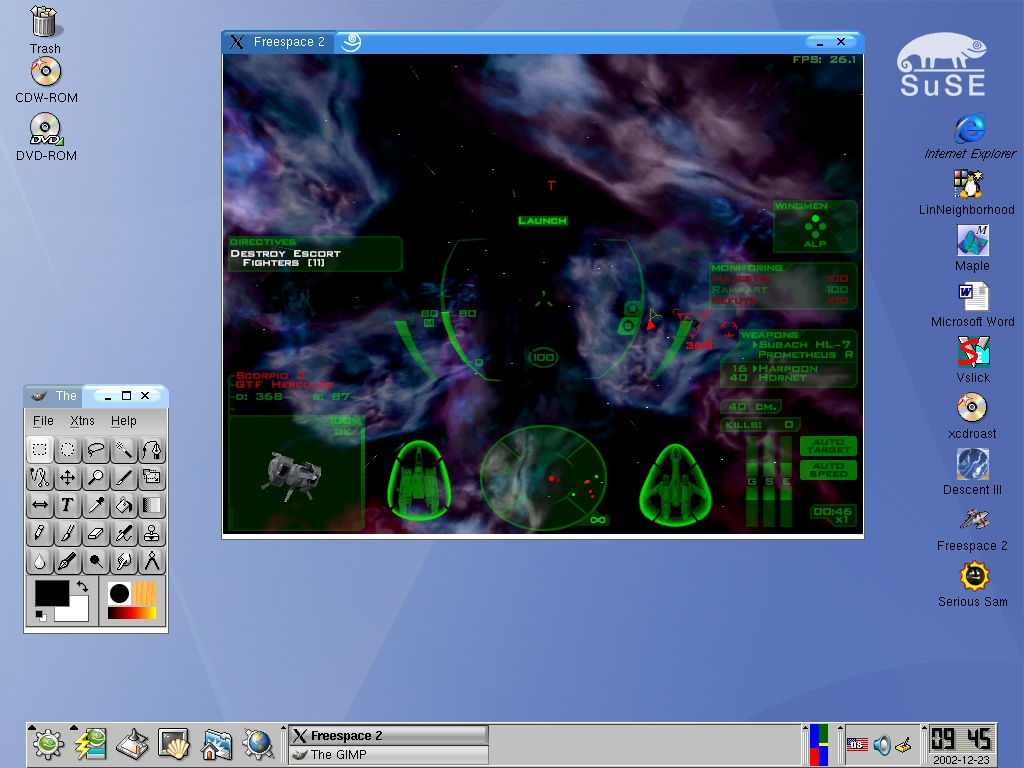Image resolution: width=1024 pixels, height=768 pixels.
Task: Activate the Eraser tool
Action: pos(96,534)
